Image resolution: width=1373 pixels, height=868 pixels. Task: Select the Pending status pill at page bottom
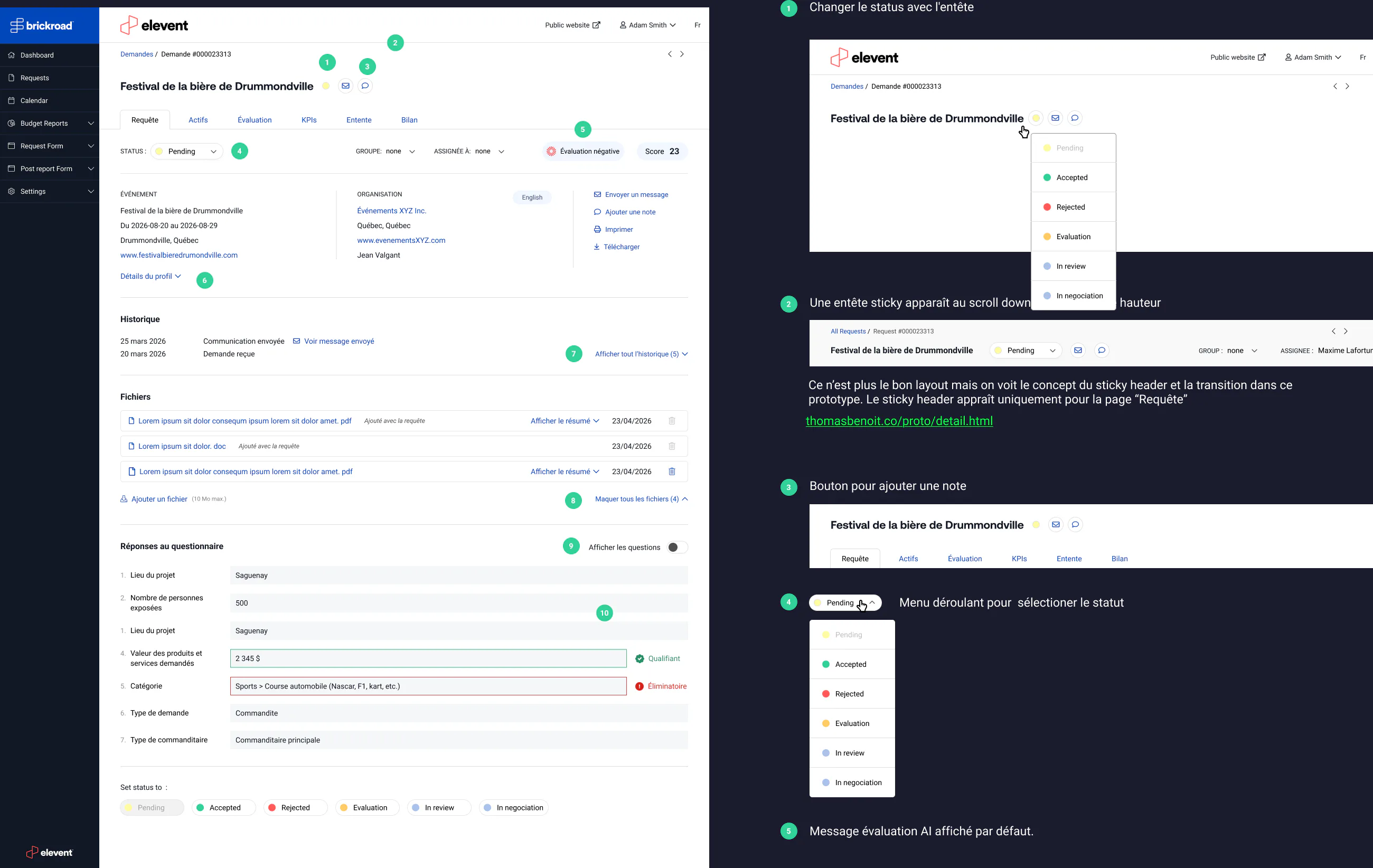coord(152,808)
